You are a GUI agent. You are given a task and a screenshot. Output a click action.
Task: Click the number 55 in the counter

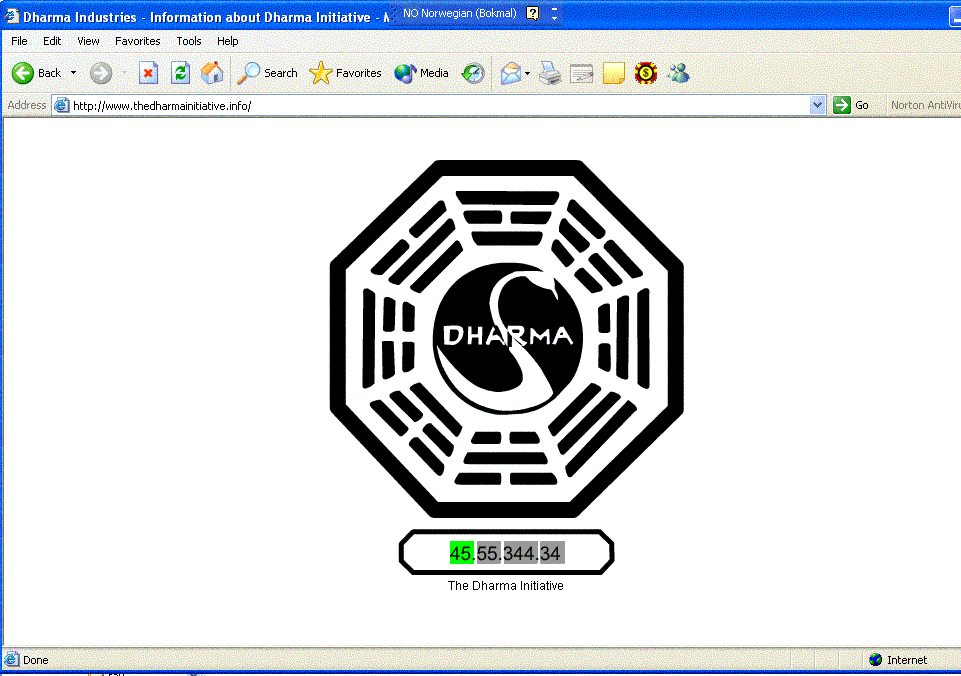tap(488, 553)
